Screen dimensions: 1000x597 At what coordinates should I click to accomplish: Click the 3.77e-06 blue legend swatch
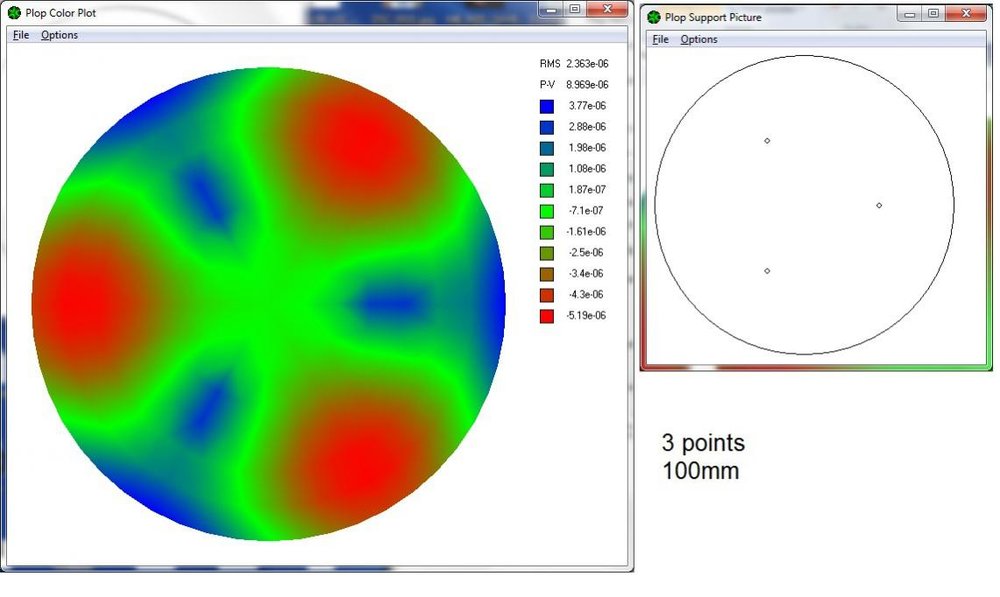[x=547, y=107]
